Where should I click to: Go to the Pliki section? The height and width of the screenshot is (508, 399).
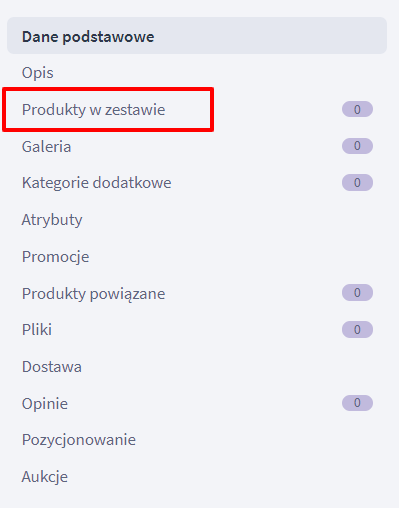click(197, 330)
